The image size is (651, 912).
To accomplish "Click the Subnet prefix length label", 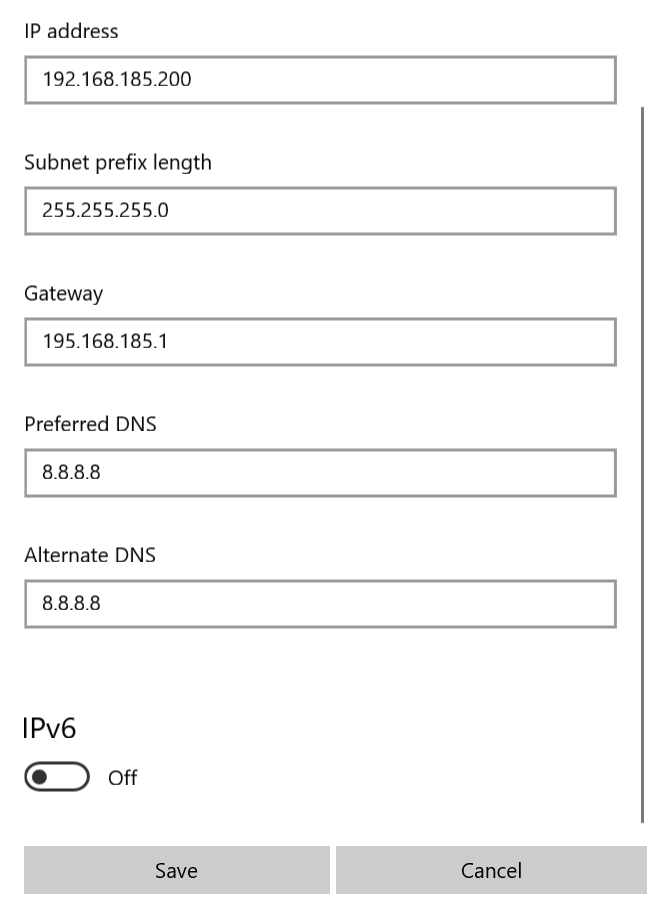I will click(x=117, y=162).
